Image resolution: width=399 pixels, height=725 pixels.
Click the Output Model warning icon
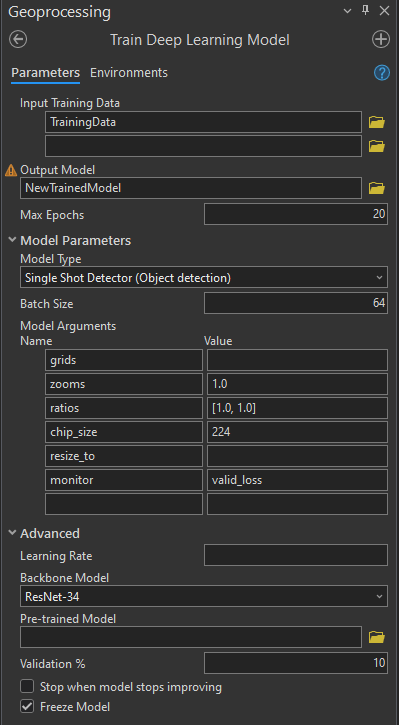11,171
